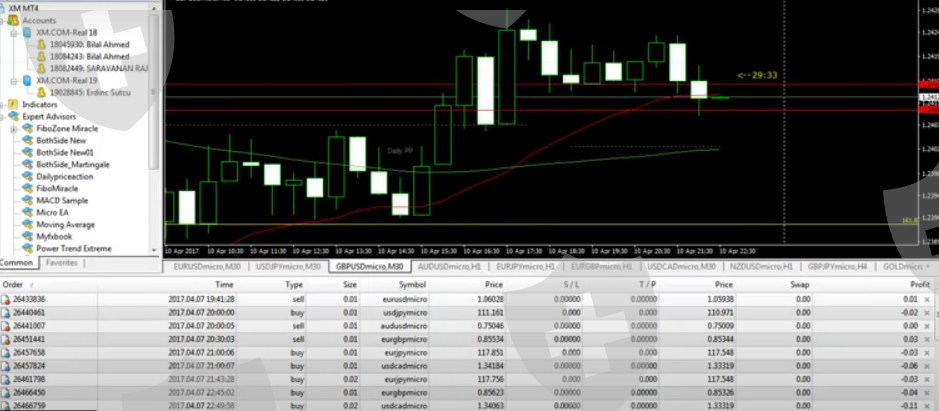Expand the Indicators tree node
Viewport: 939px width, 411px height.
(4, 104)
